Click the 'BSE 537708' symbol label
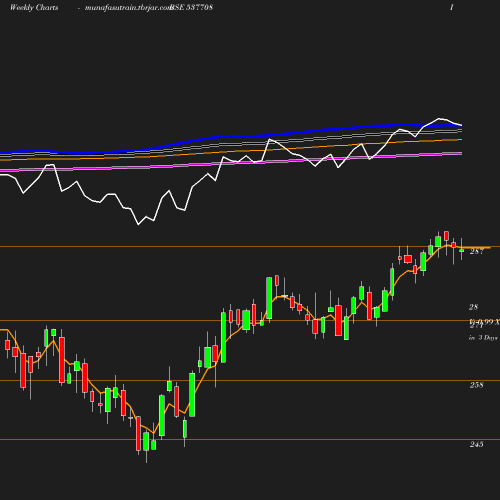 coord(191,7)
